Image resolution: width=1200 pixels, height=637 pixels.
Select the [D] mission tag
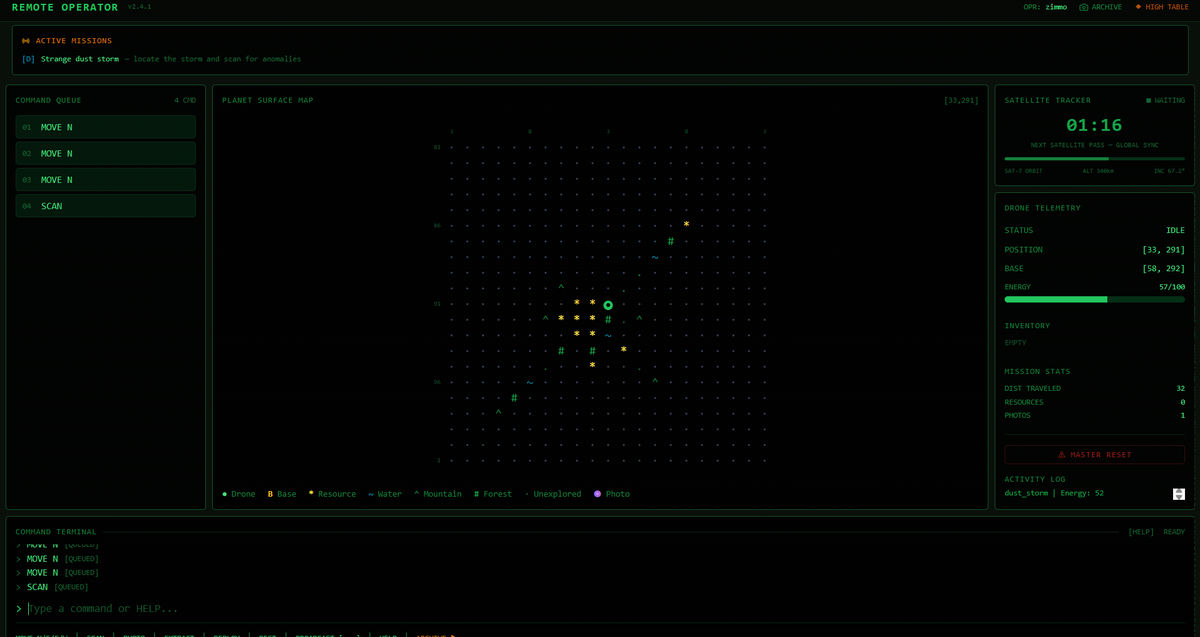click(28, 59)
